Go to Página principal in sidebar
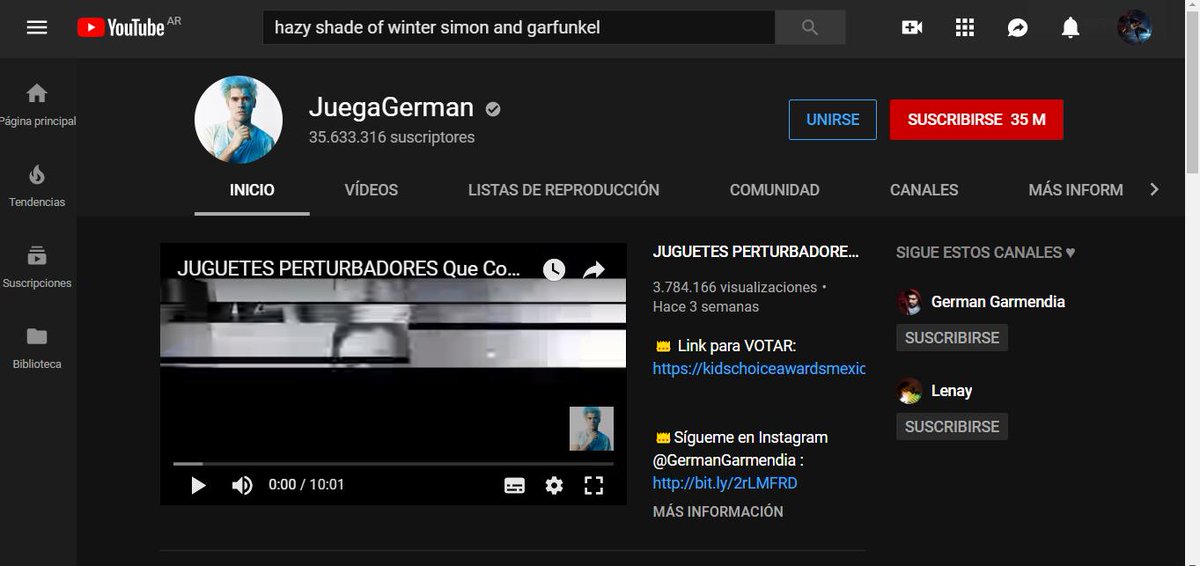 pos(37,105)
